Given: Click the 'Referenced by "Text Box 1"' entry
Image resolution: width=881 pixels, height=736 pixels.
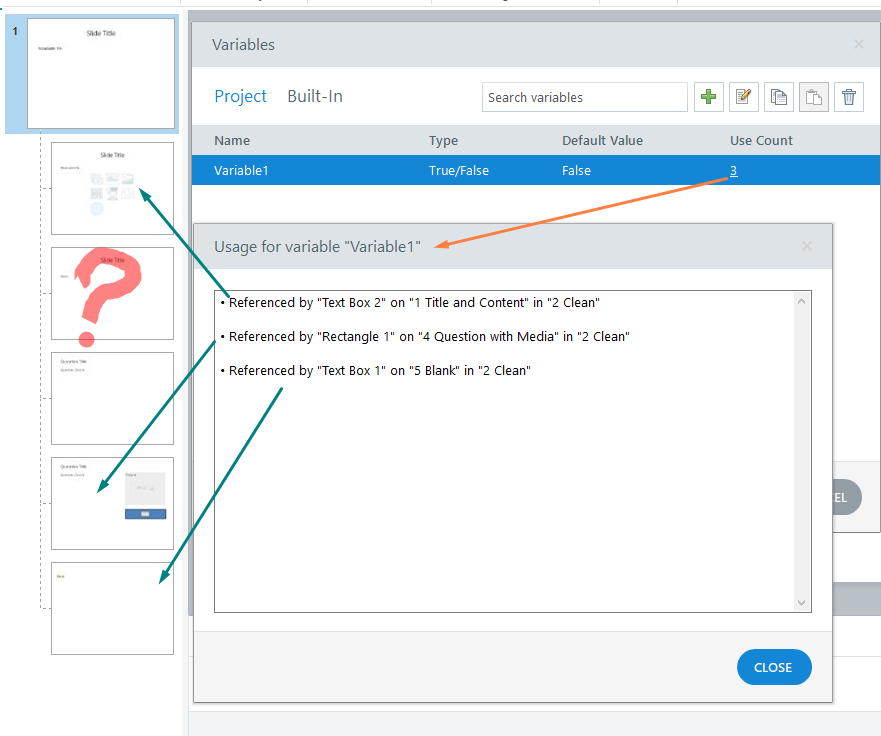Looking at the screenshot, I should point(375,371).
